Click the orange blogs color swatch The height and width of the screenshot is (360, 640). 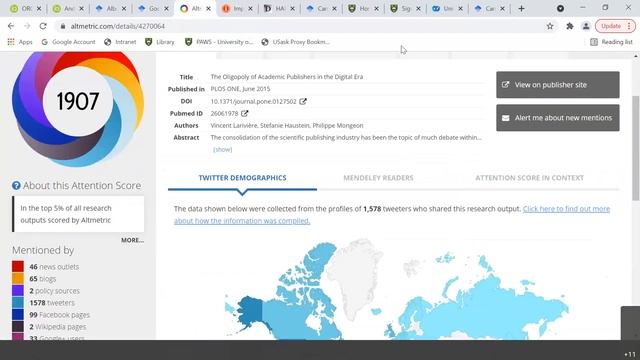coord(18,279)
